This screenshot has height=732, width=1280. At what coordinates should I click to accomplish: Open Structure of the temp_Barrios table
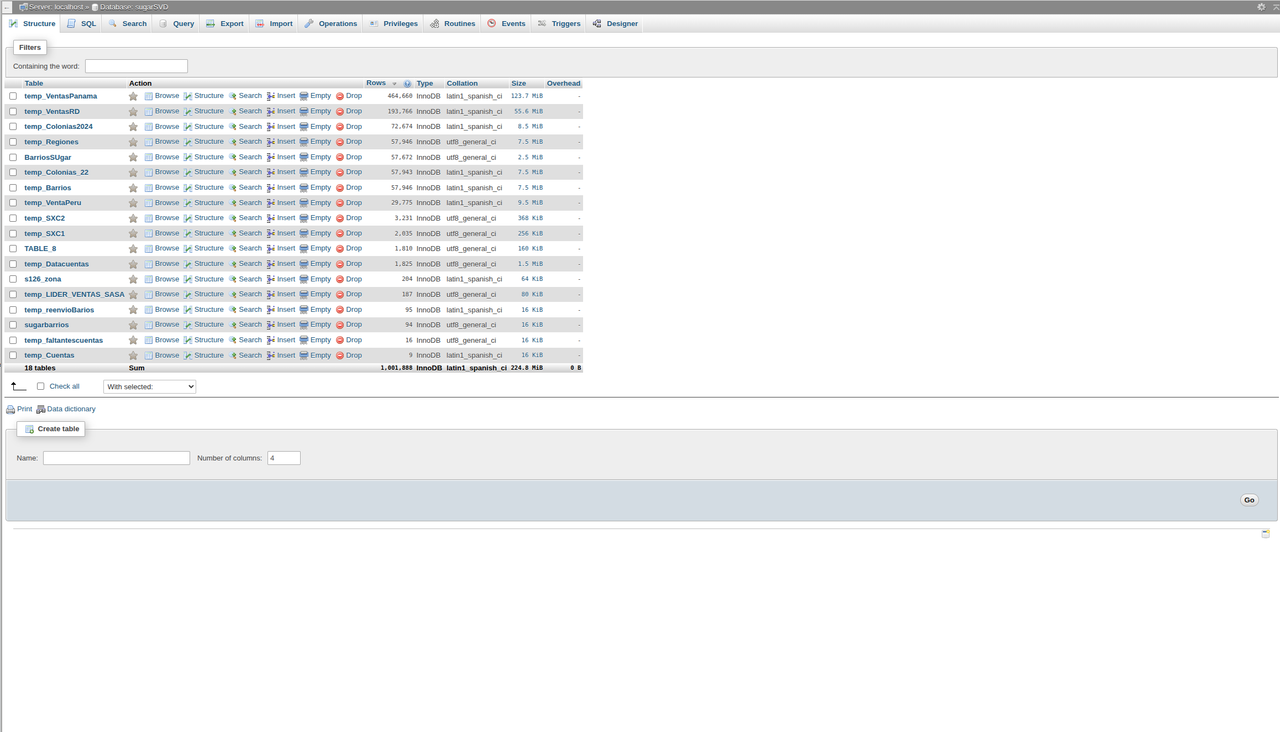click(208, 187)
